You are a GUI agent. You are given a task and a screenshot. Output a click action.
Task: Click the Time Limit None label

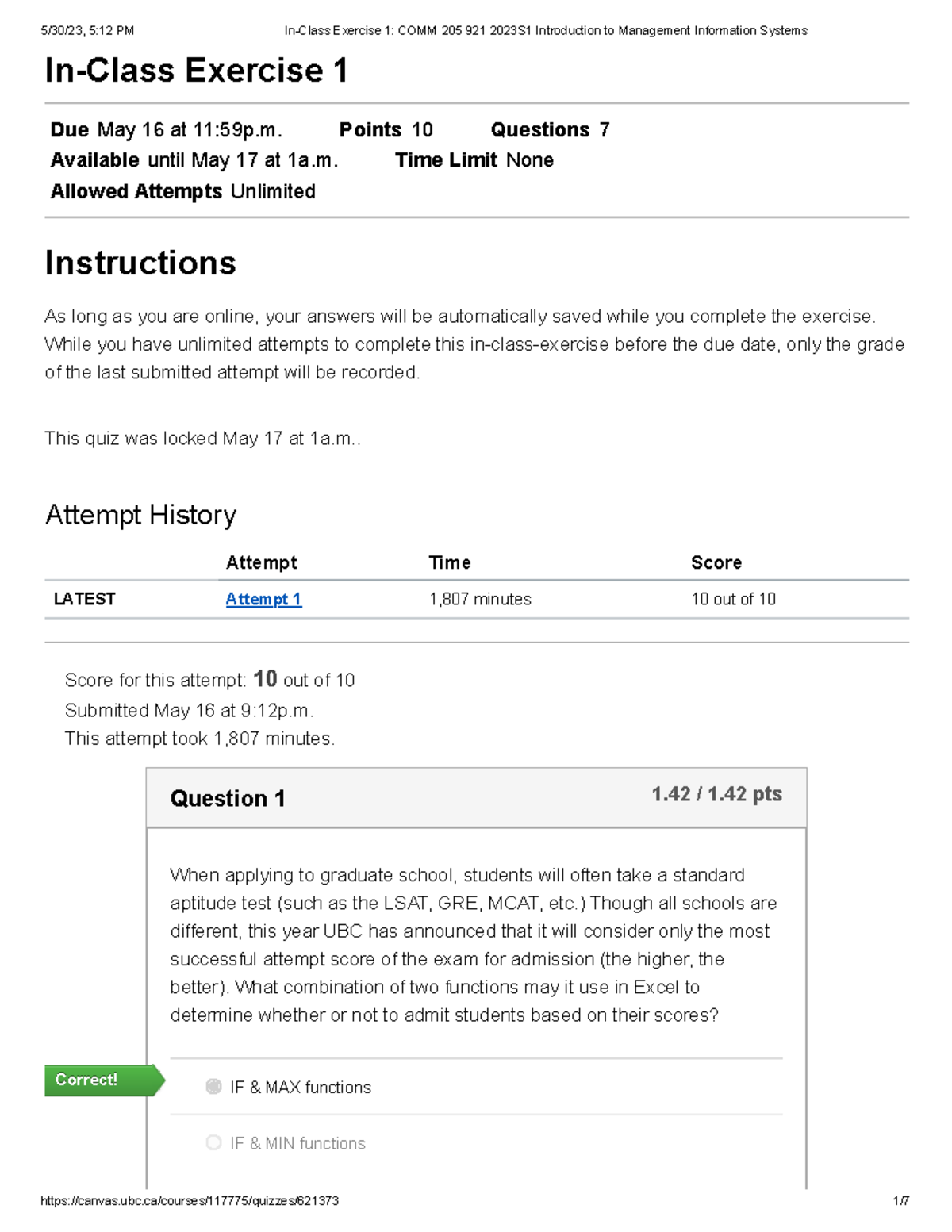click(474, 160)
